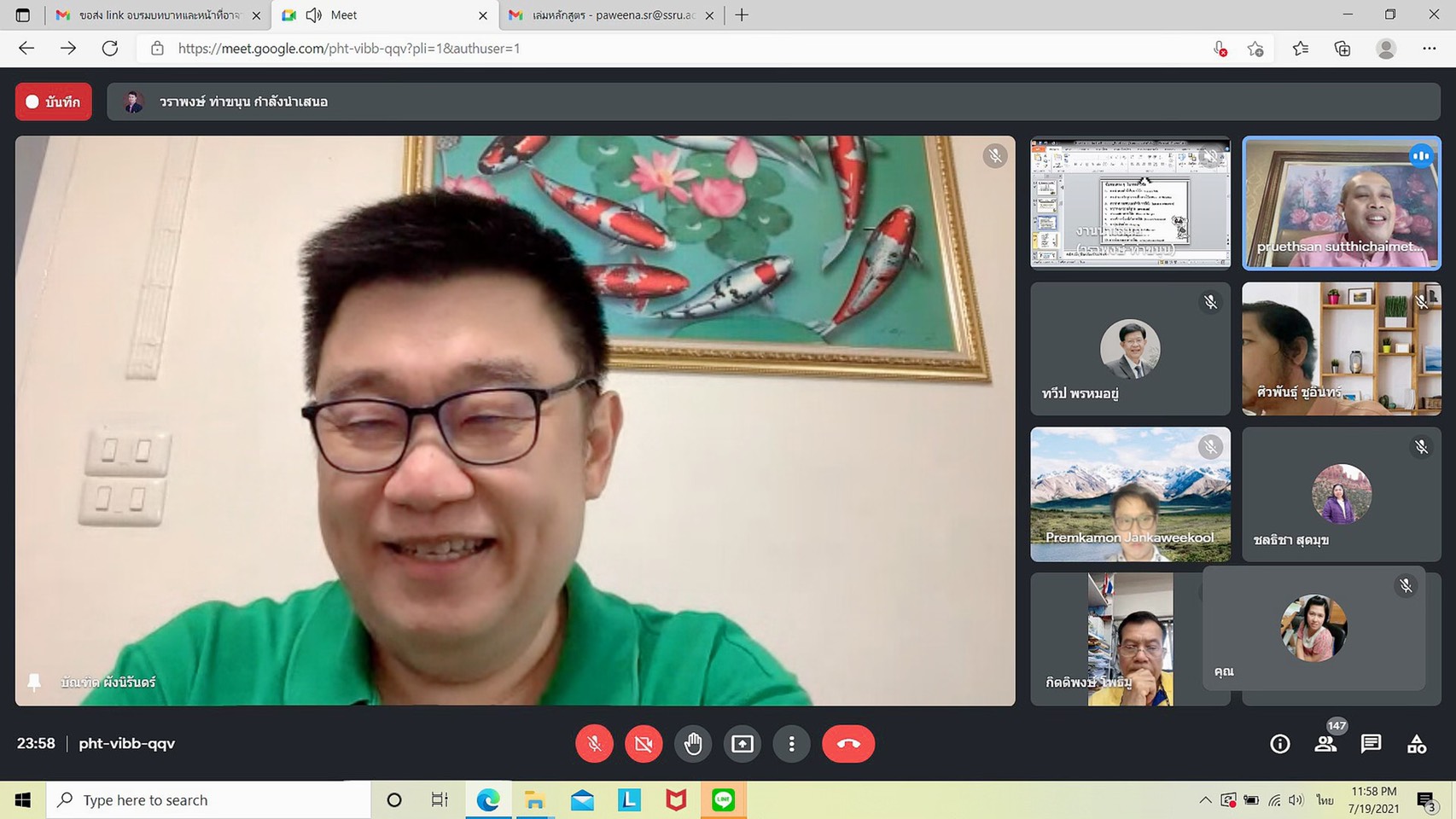Image resolution: width=1456 pixels, height=819 pixels.
Task: Turn on the camera in Meet
Action: point(644,744)
